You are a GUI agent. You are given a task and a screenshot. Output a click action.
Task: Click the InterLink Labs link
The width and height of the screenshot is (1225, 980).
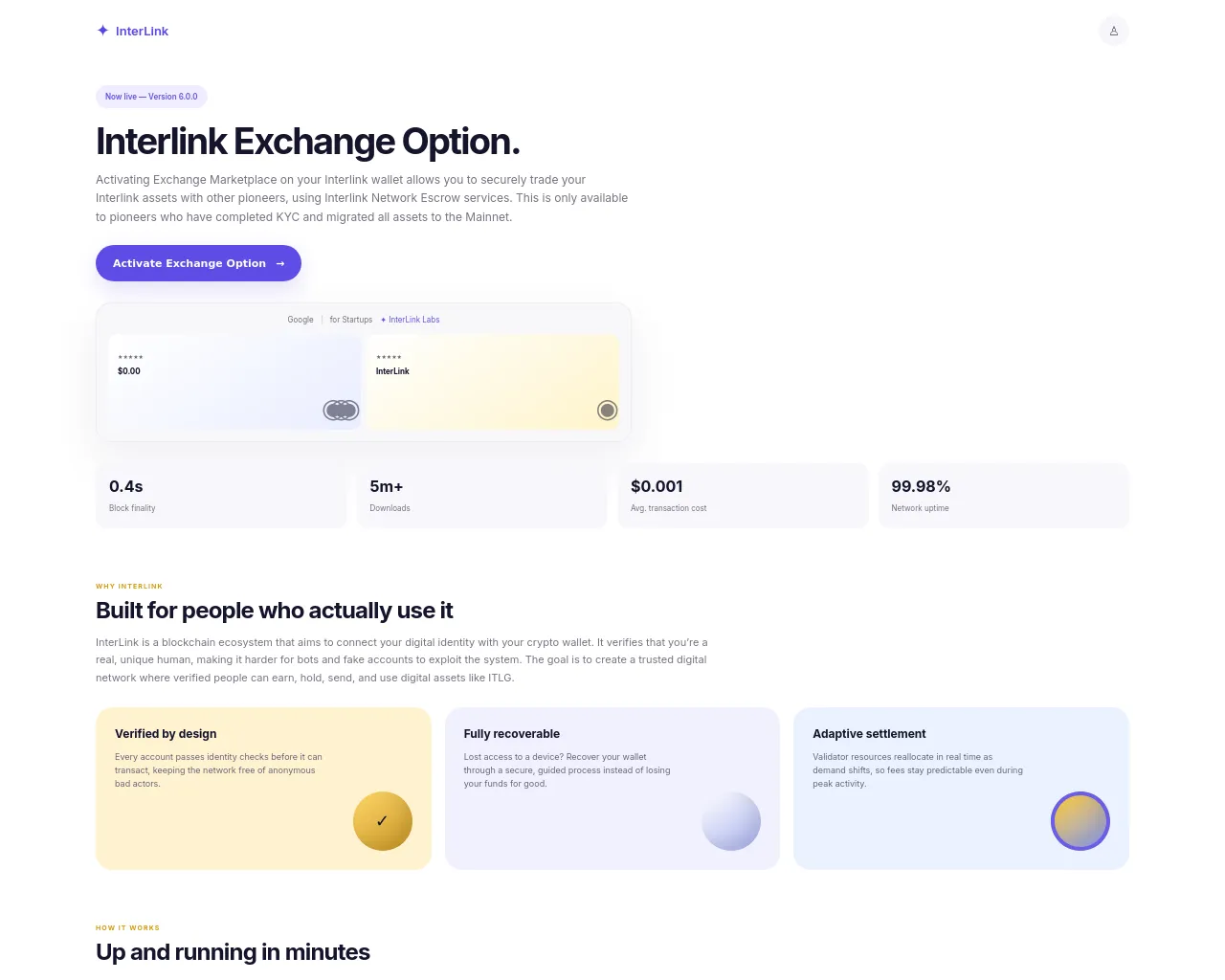pos(410,320)
